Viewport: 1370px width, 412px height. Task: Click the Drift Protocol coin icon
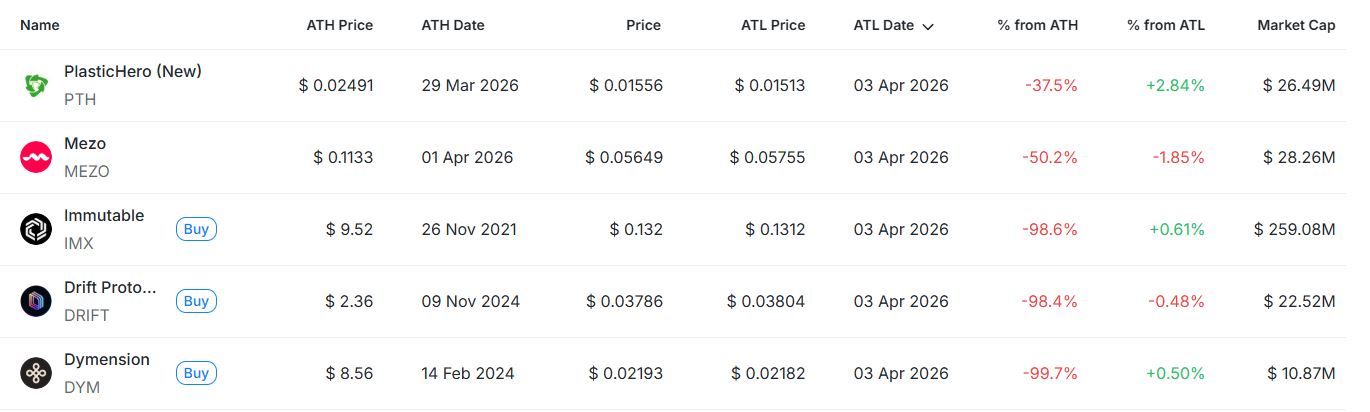click(36, 302)
